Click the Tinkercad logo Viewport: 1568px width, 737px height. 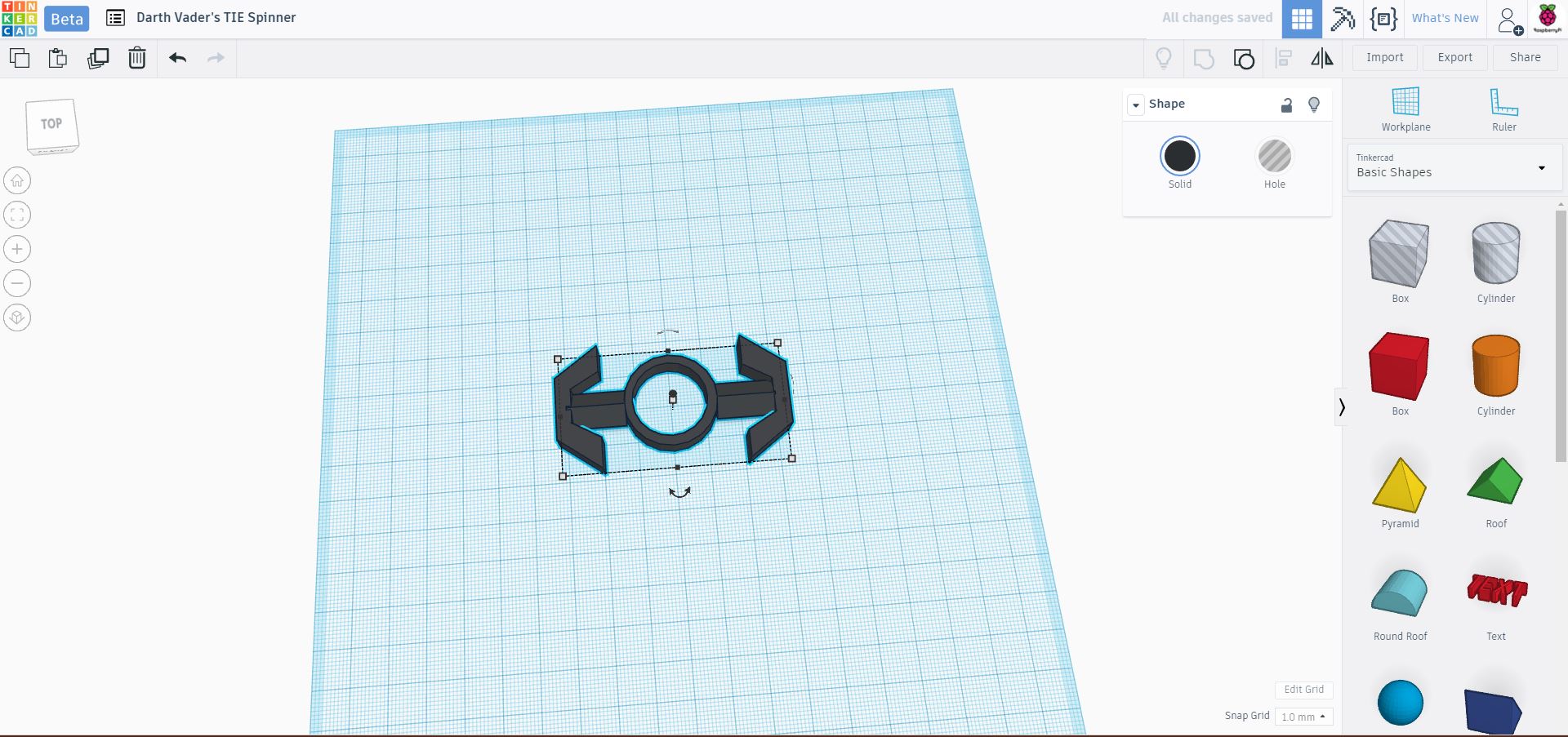[x=19, y=19]
